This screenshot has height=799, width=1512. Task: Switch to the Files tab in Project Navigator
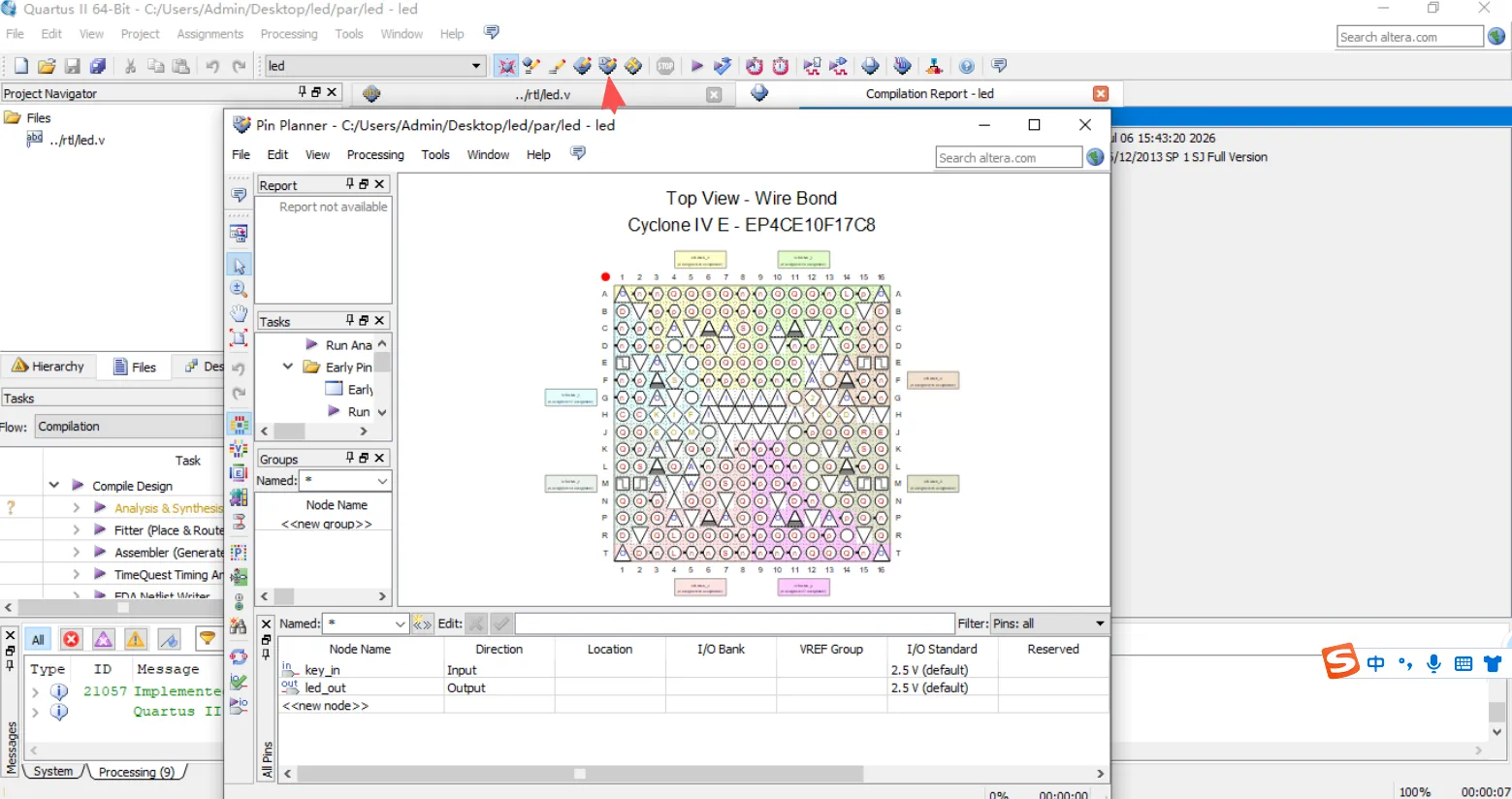tap(135, 367)
